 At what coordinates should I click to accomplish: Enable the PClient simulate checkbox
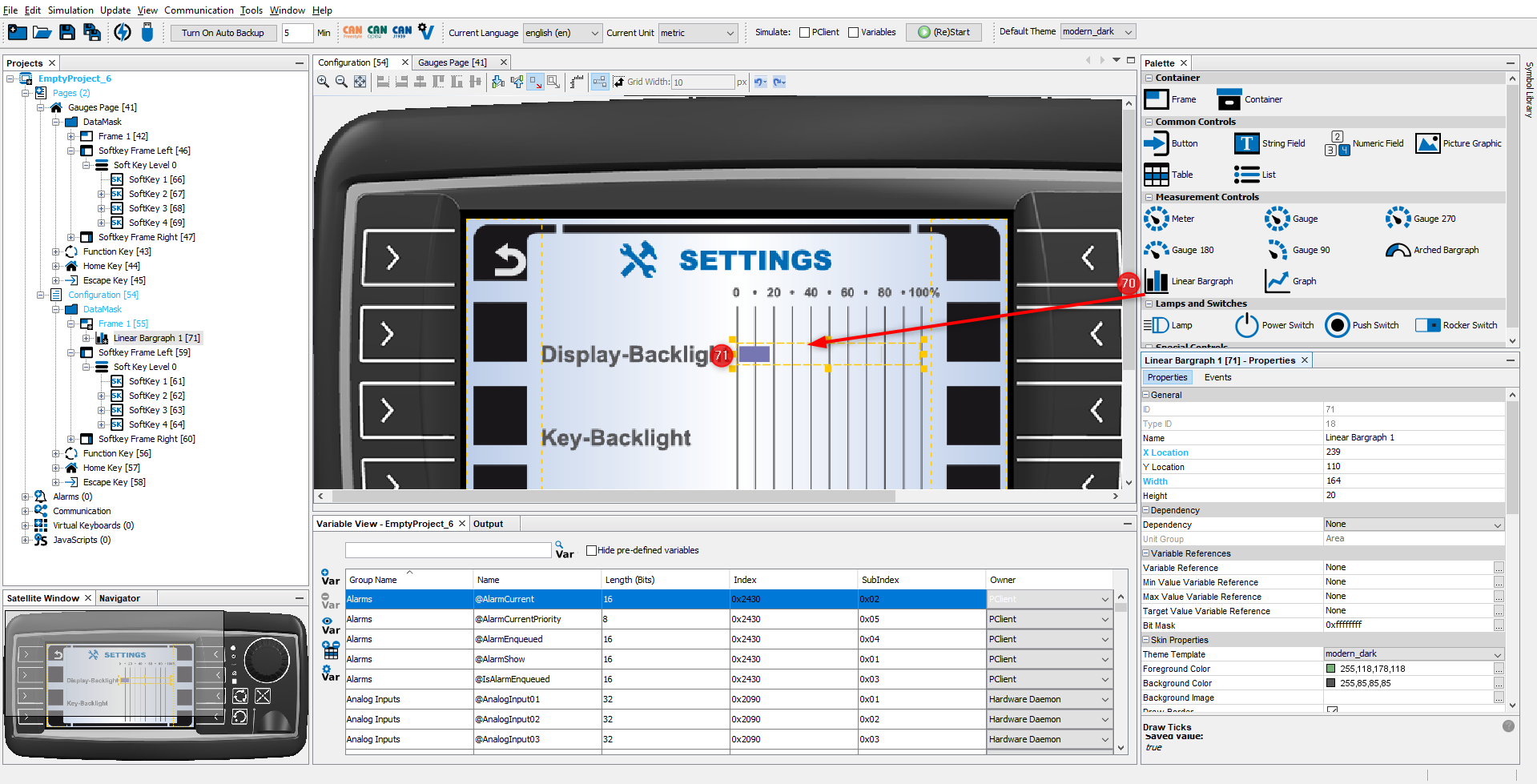pos(804,33)
